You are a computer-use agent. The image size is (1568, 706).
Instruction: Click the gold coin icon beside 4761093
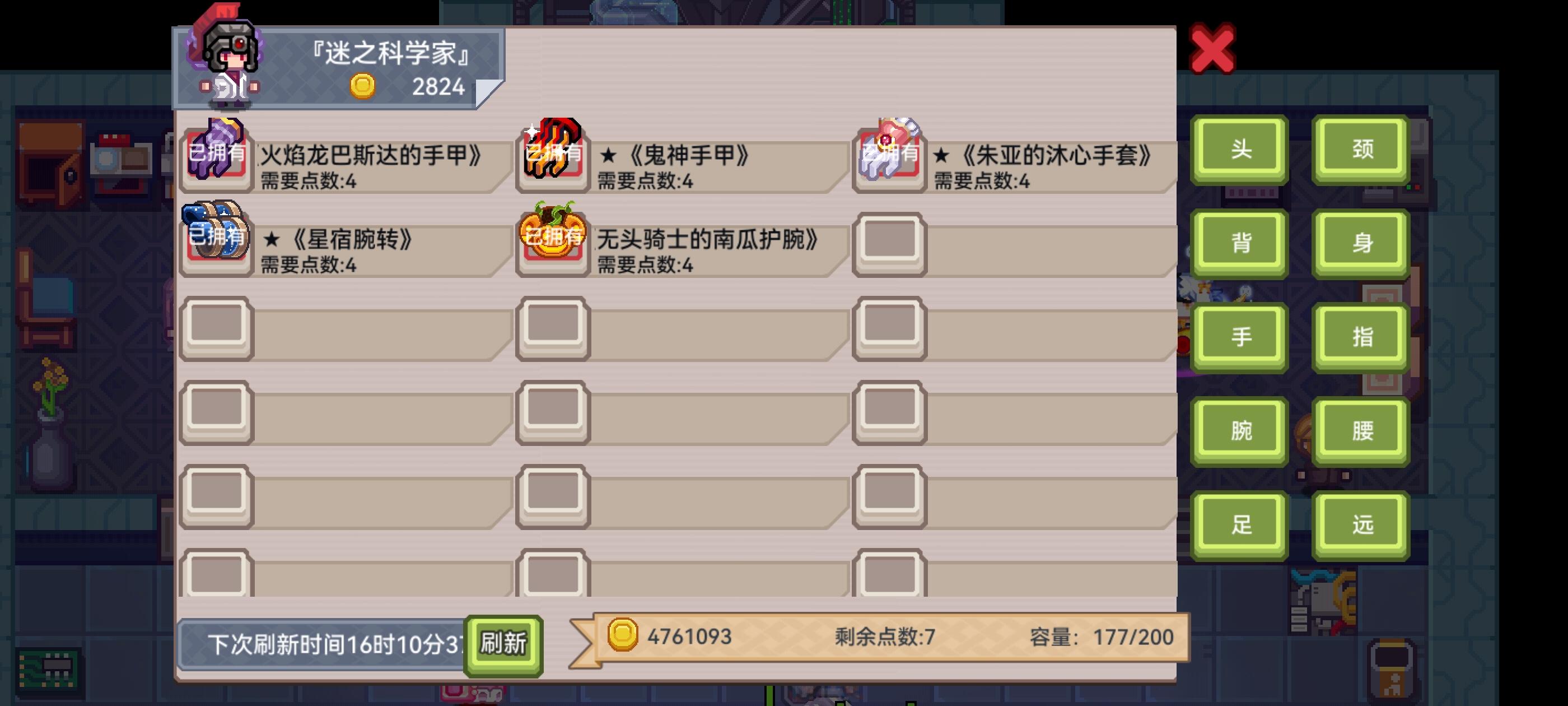[622, 635]
